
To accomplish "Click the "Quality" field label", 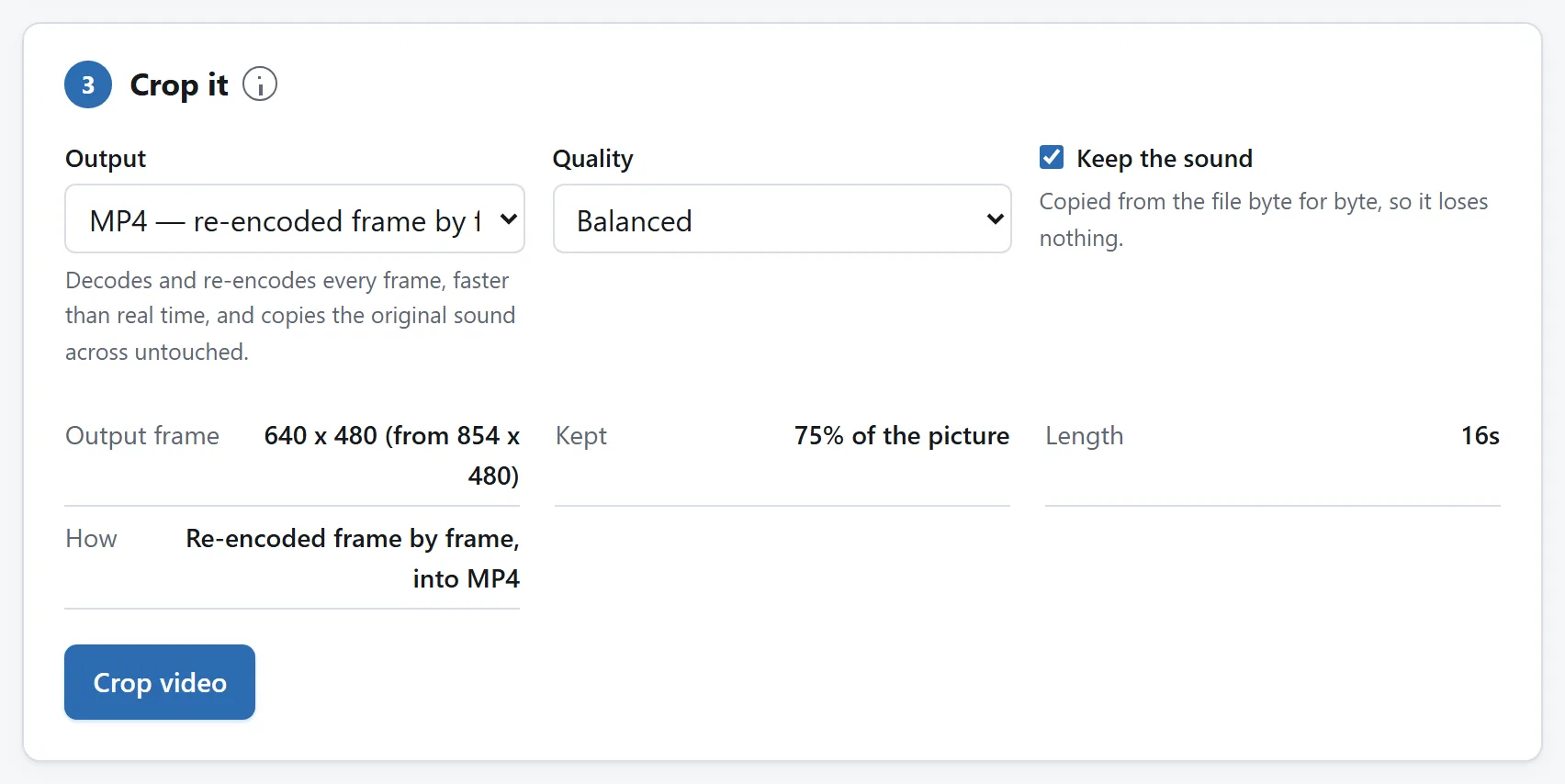I will click(592, 159).
